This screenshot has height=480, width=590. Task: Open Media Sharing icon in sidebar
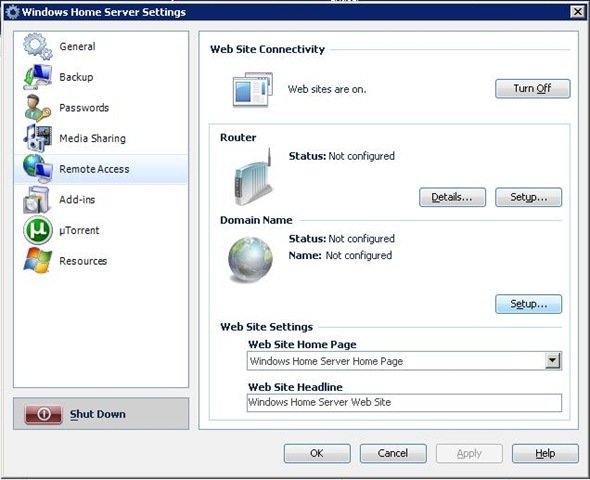tap(37, 138)
